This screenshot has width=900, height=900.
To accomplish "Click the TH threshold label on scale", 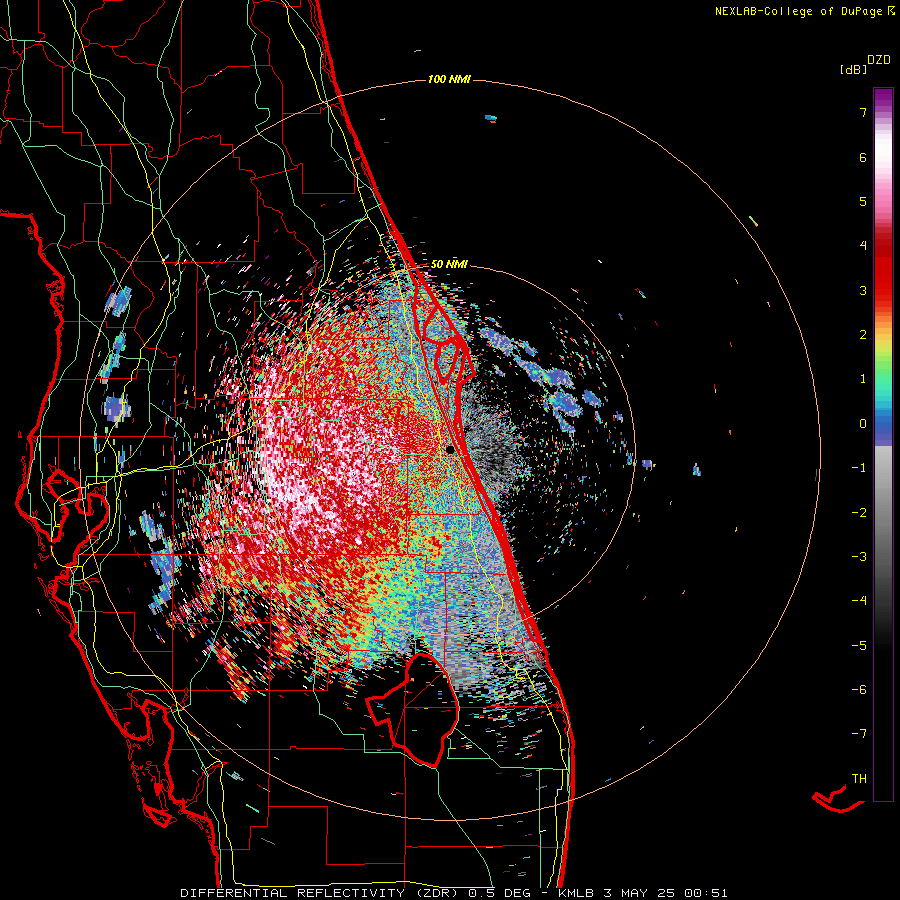I will [859, 778].
